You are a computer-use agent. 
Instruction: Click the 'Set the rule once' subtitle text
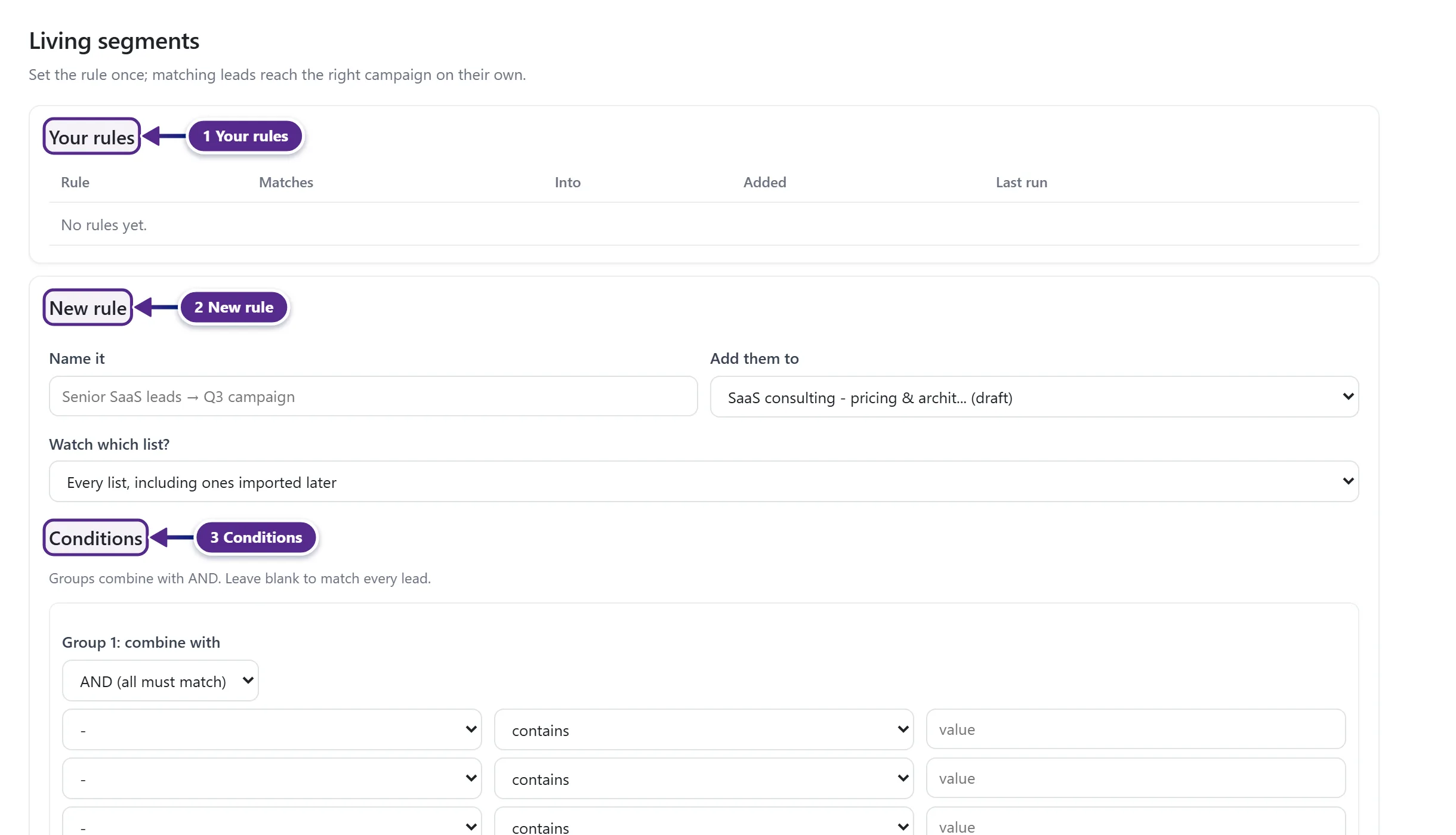click(x=277, y=75)
